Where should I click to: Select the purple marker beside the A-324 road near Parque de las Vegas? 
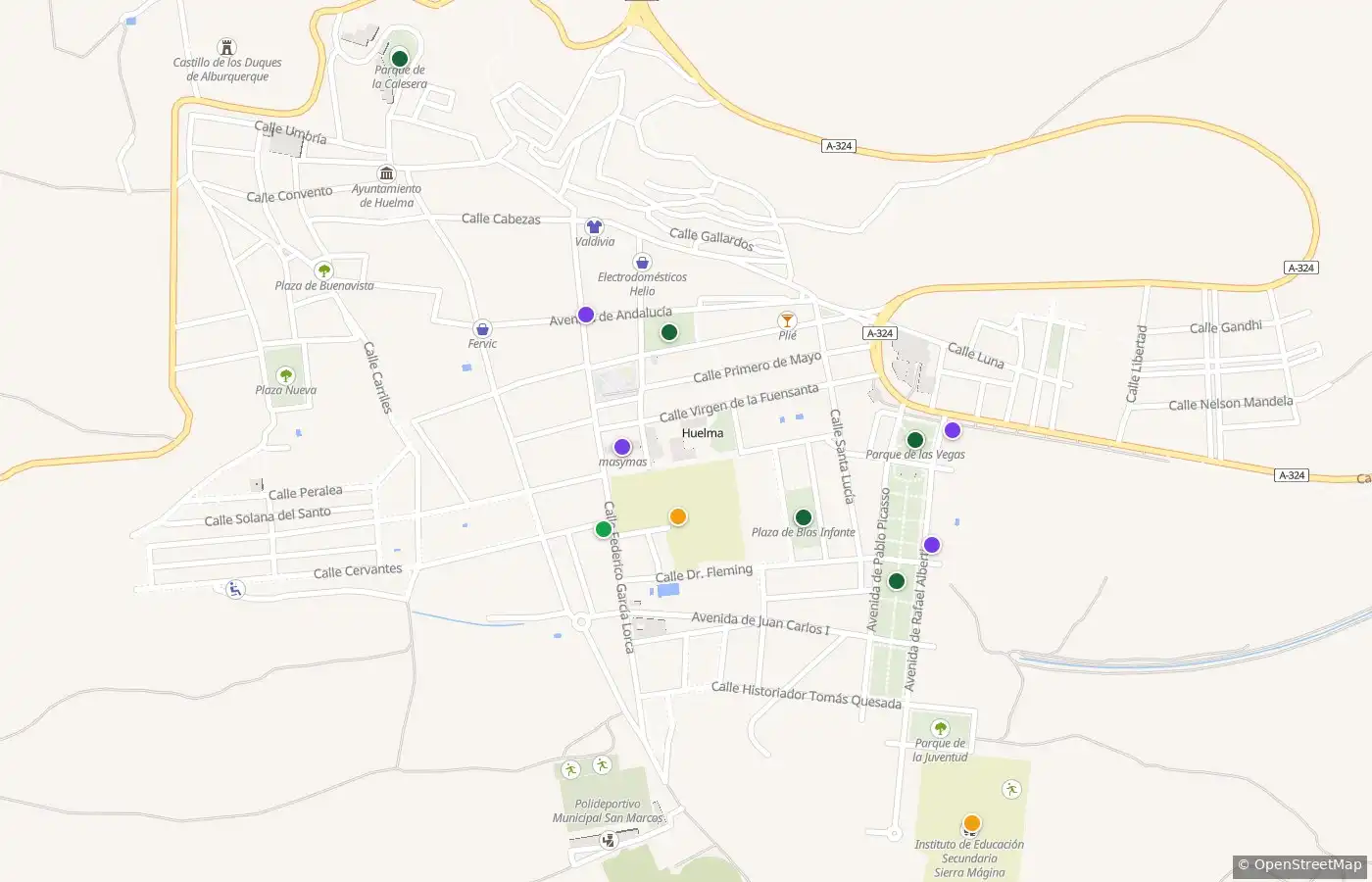pyautogui.click(x=953, y=430)
